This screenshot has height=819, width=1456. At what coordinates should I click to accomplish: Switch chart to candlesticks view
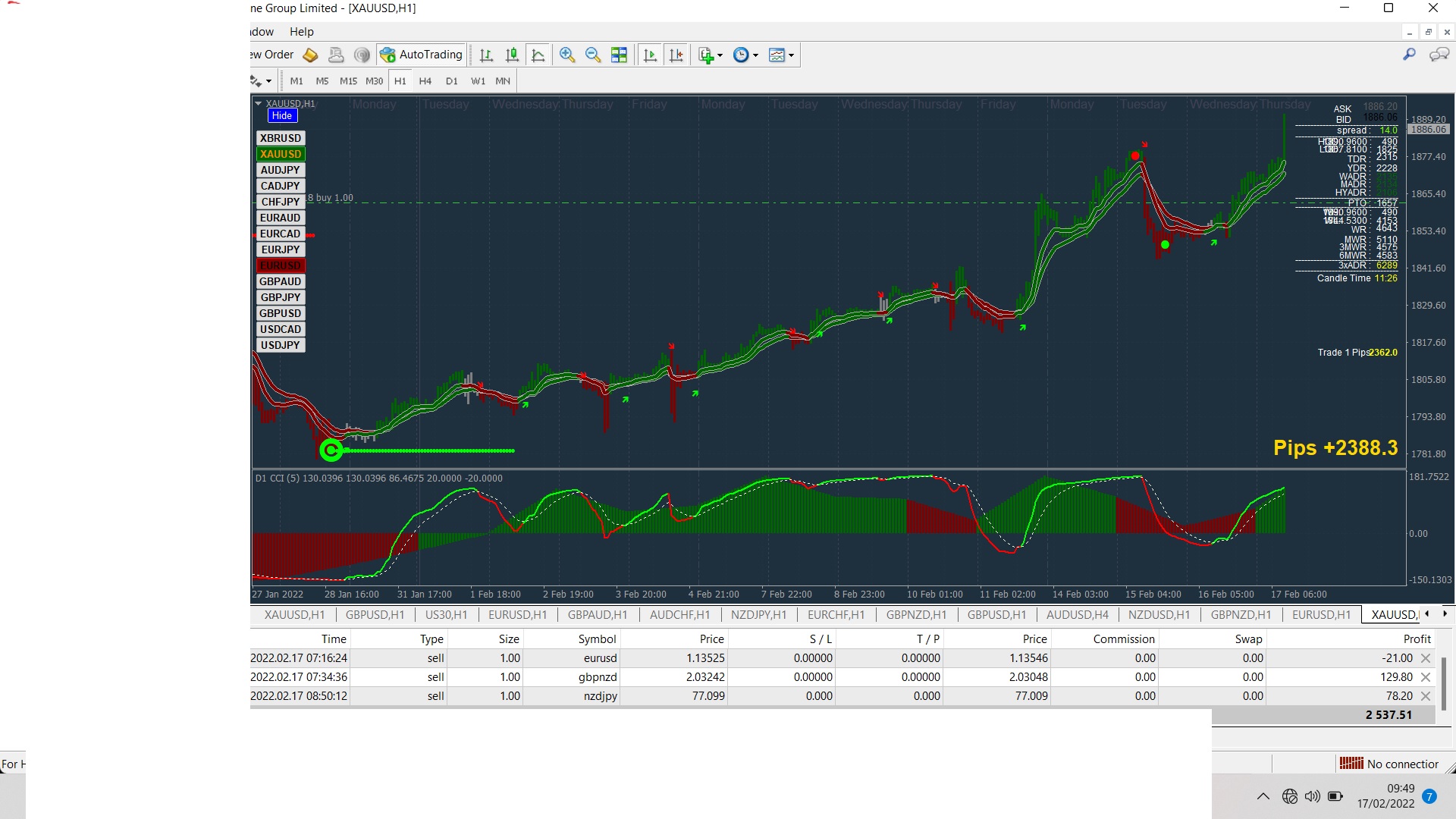tap(512, 55)
